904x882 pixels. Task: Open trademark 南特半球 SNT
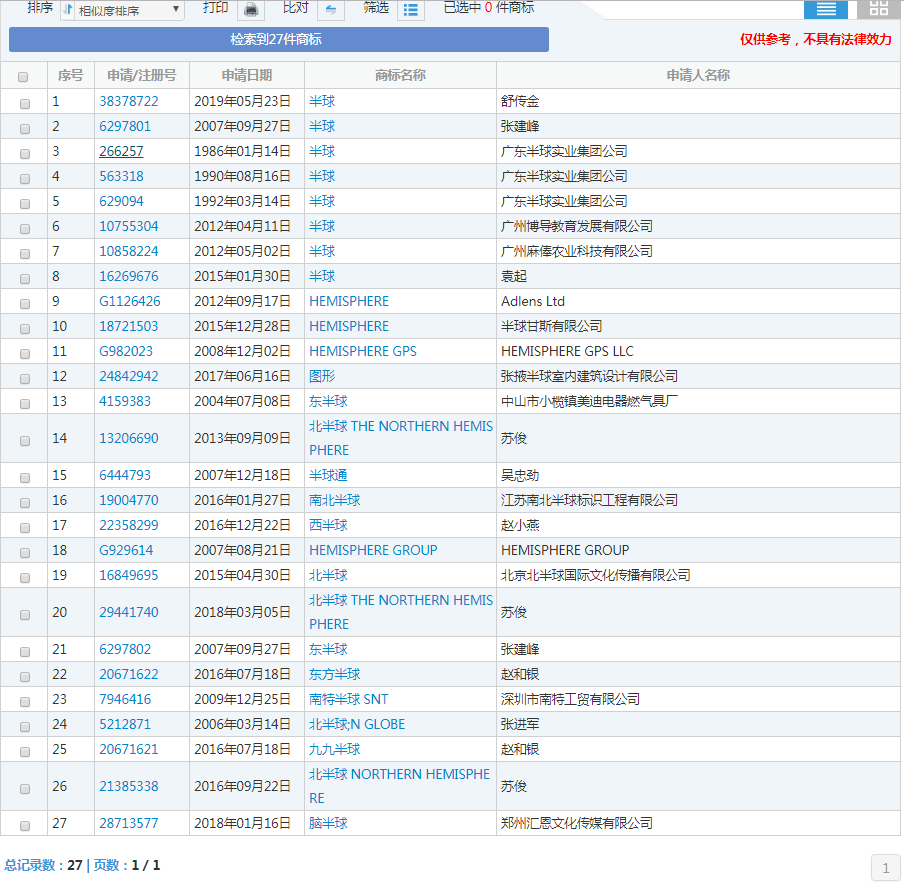(x=348, y=699)
